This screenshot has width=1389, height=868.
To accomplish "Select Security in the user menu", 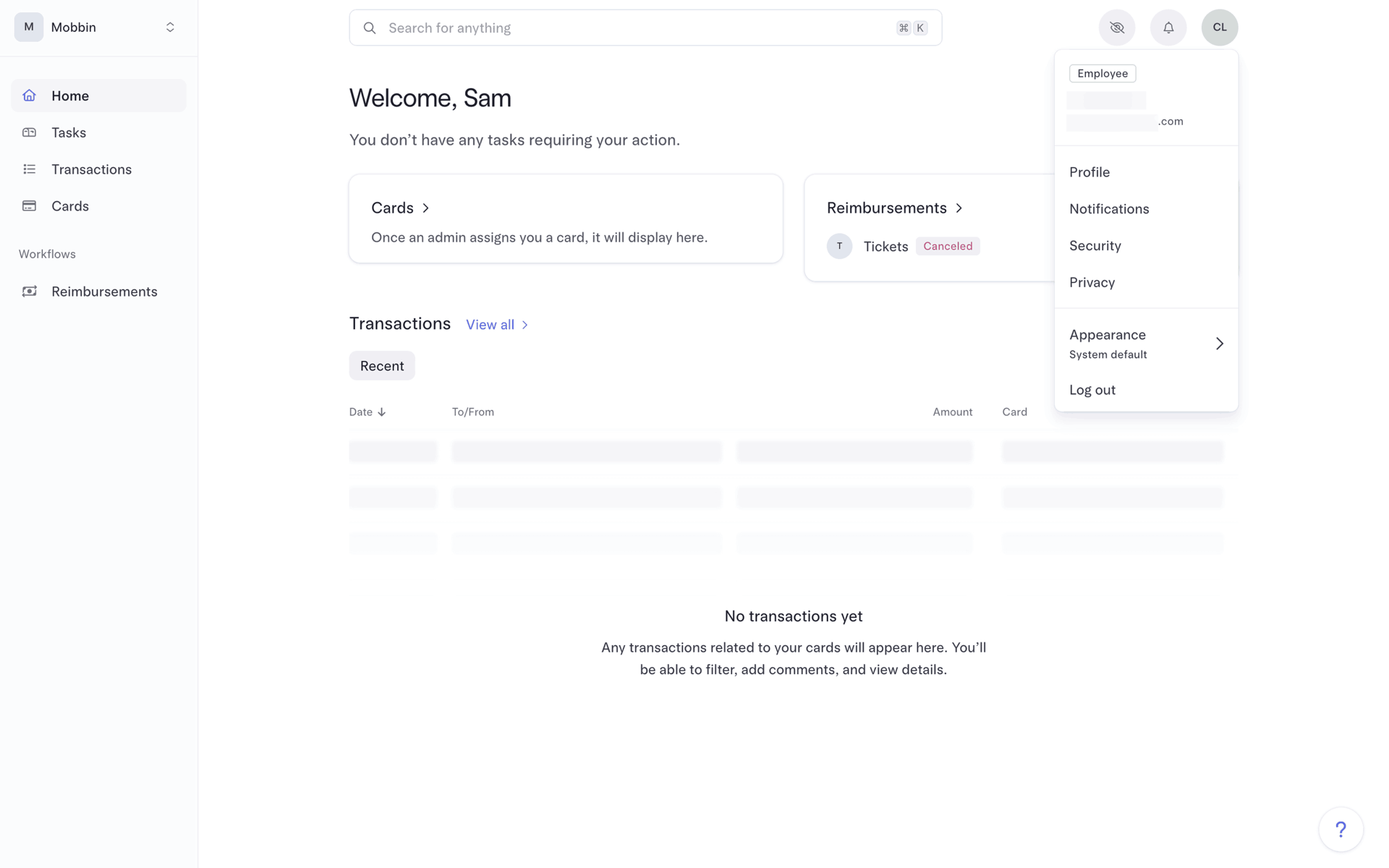I will click(1146, 246).
